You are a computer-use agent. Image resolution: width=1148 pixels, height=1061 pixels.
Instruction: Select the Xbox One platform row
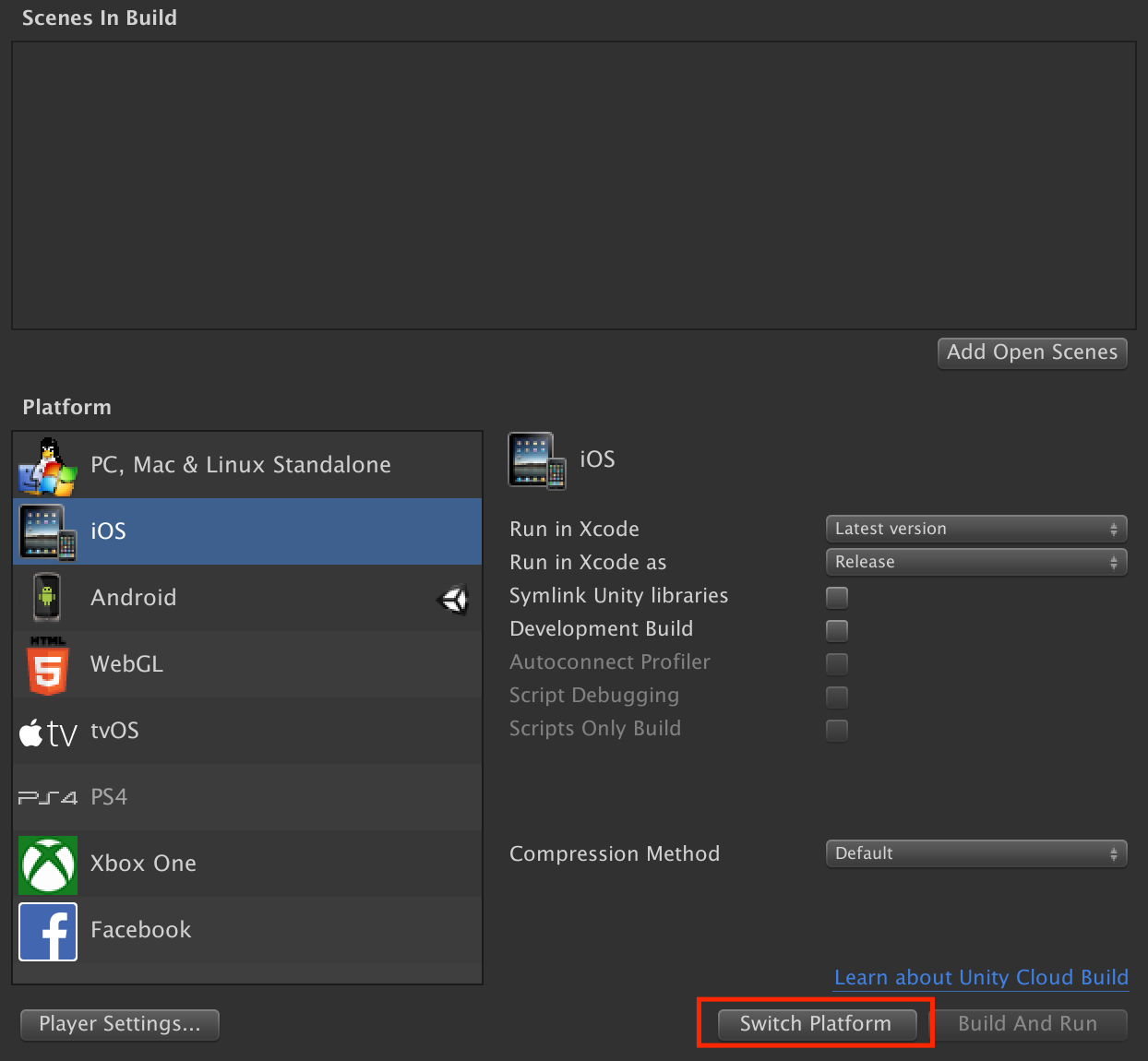coord(247,864)
